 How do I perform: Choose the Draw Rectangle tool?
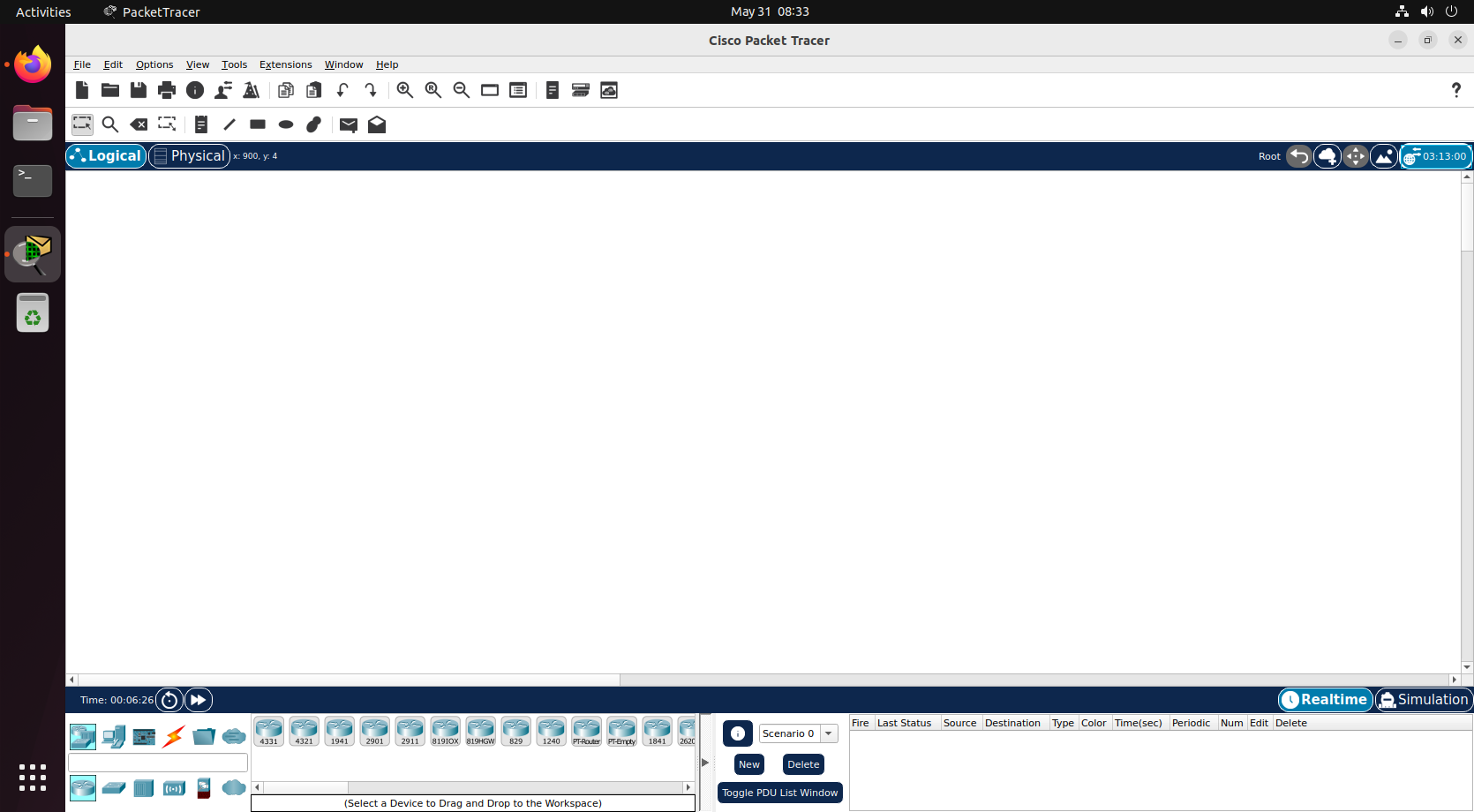pyautogui.click(x=258, y=124)
